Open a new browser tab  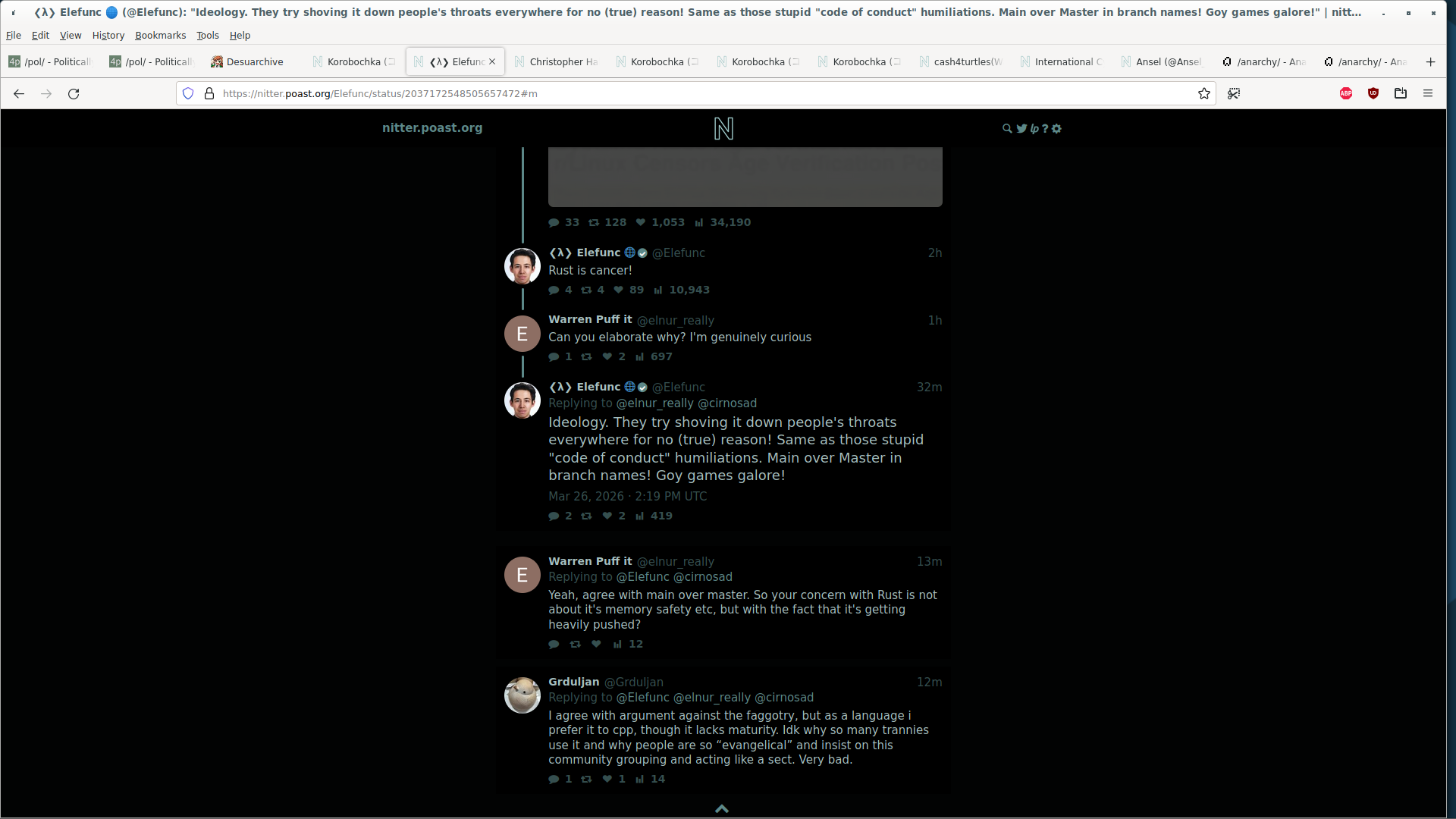(x=1430, y=61)
